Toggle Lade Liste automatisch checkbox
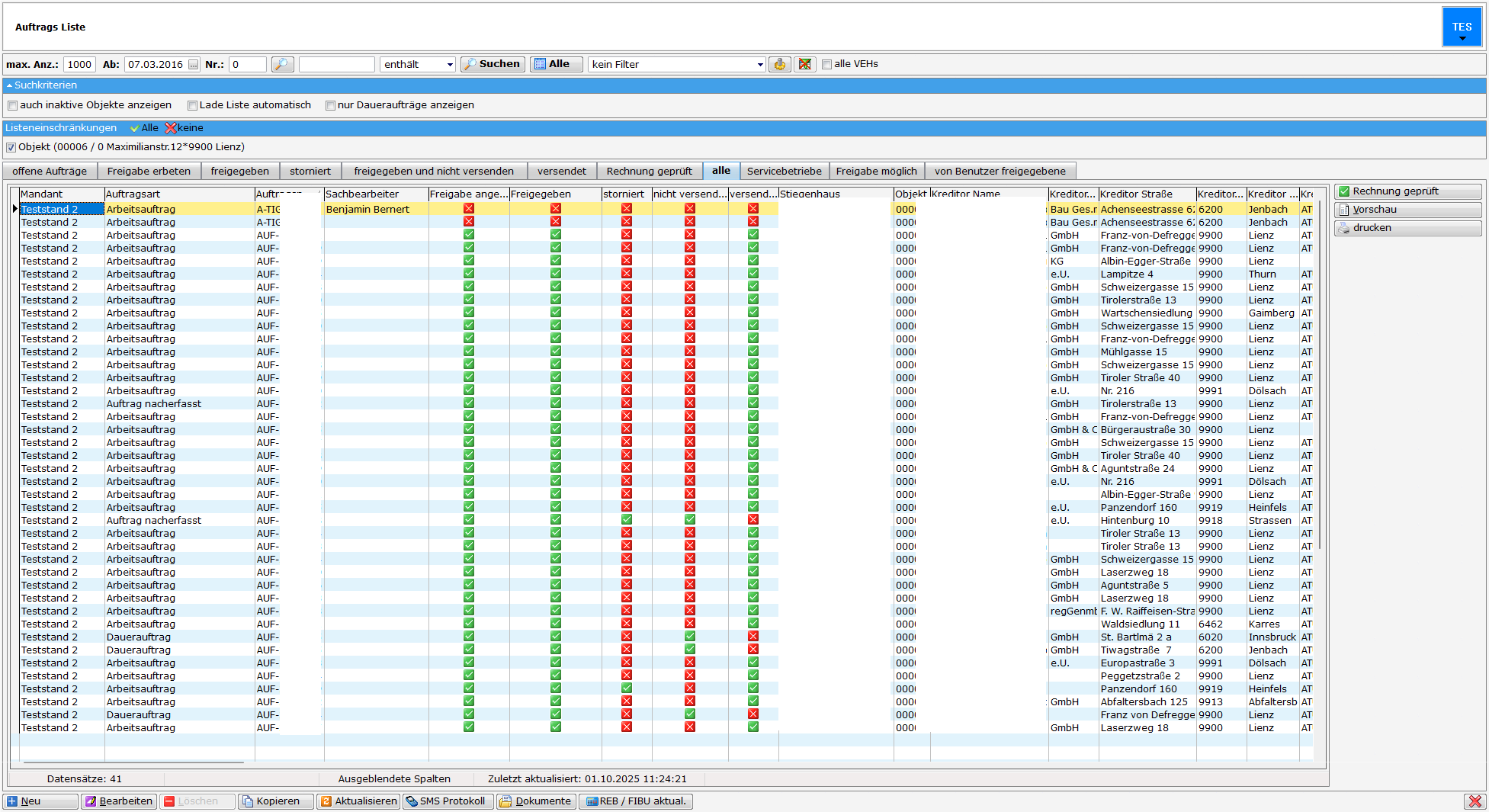Viewport: 1489px width, 812px height. pos(193,106)
